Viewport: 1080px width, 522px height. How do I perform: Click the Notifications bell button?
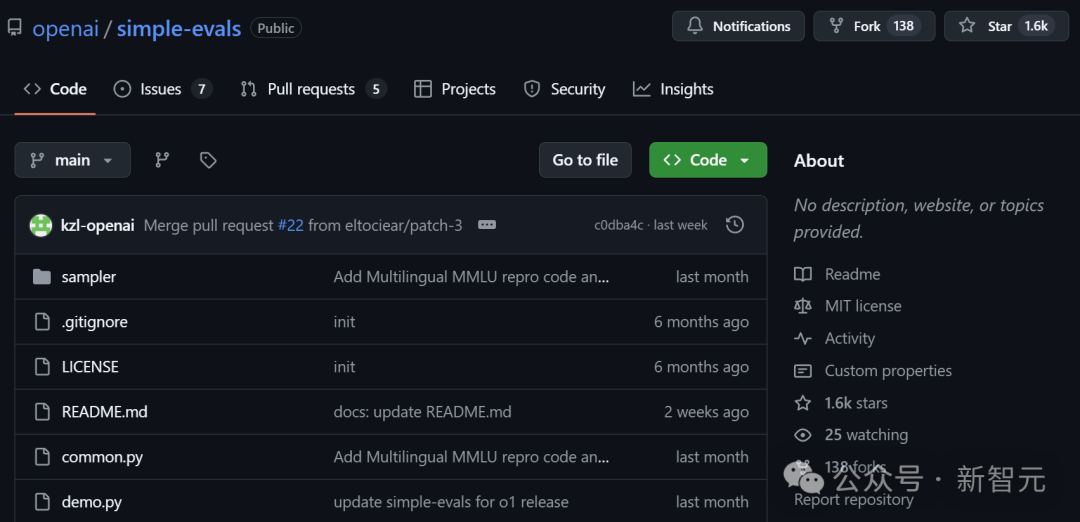[738, 26]
